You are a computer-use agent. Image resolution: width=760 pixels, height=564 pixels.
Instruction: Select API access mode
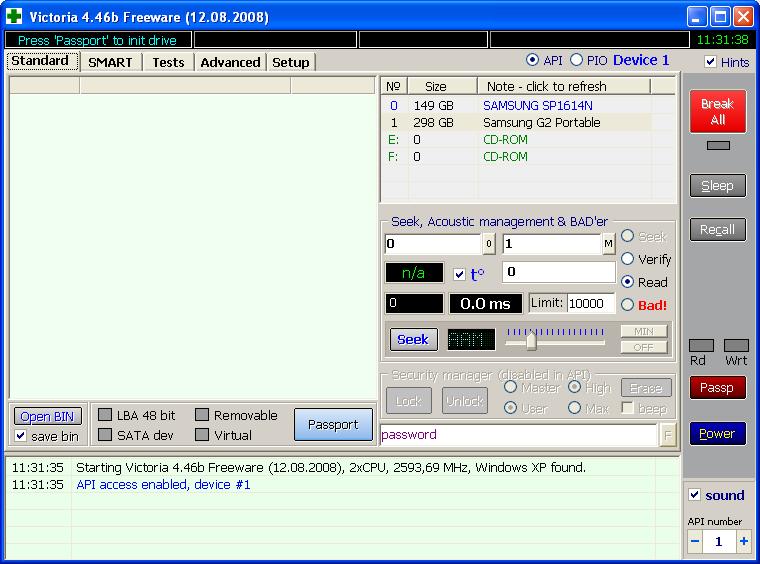pyautogui.click(x=532, y=60)
